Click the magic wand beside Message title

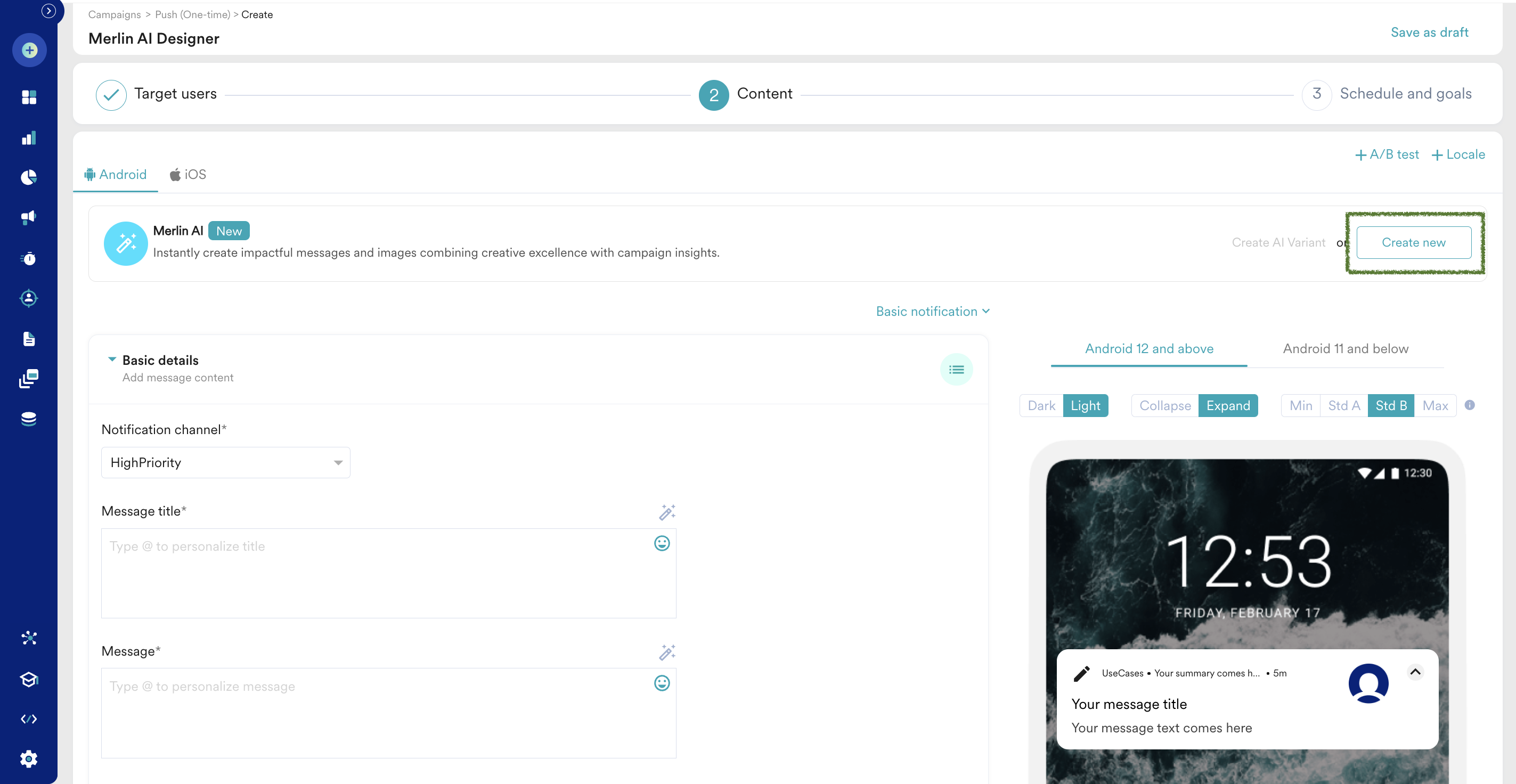(667, 512)
